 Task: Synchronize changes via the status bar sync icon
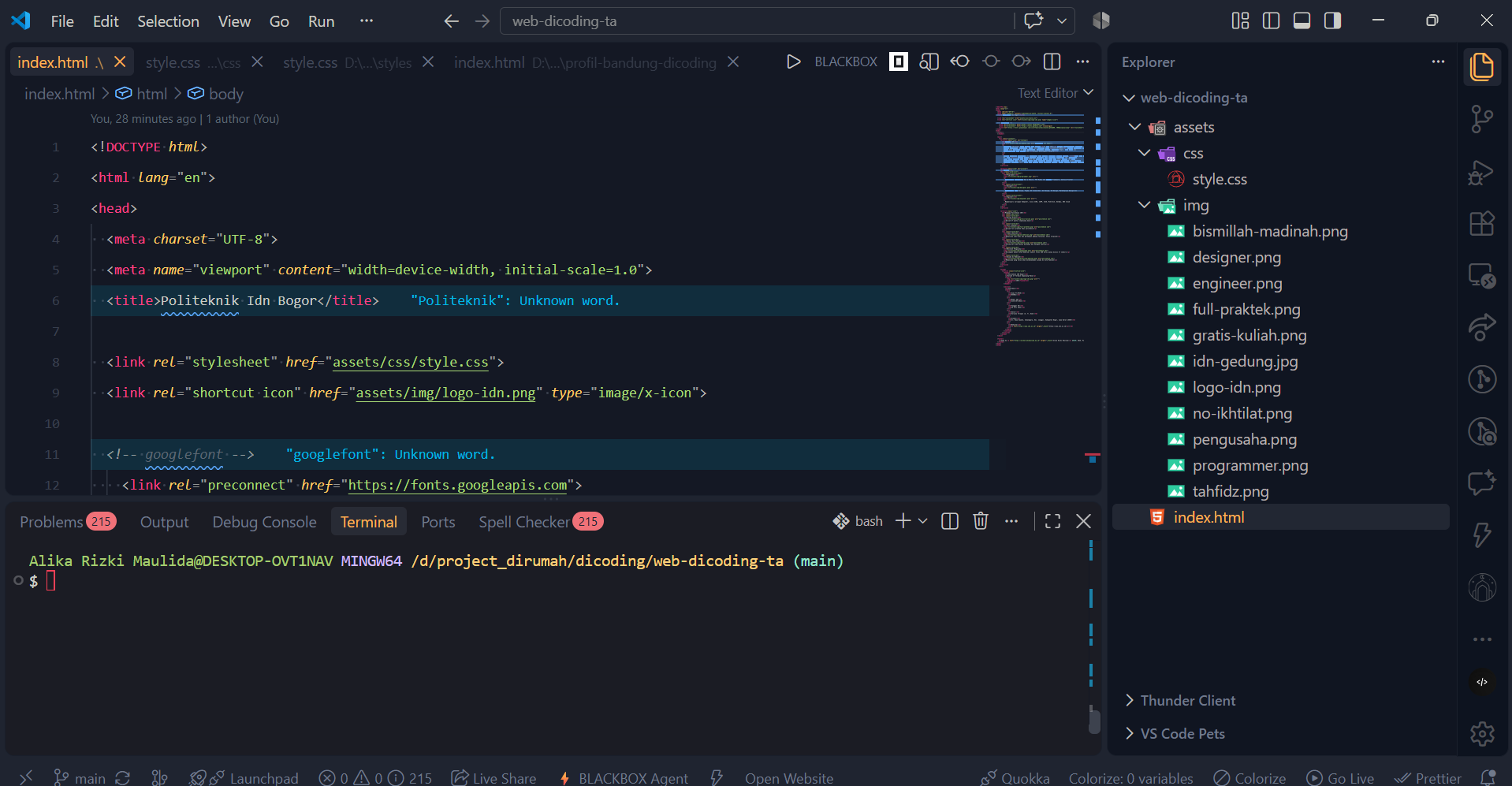point(122,778)
